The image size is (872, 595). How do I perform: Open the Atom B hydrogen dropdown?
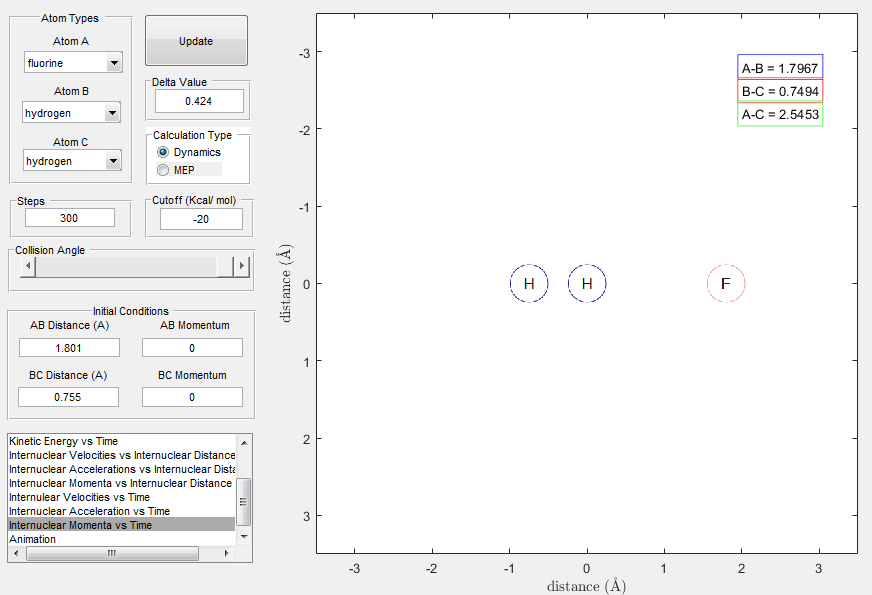click(x=71, y=113)
